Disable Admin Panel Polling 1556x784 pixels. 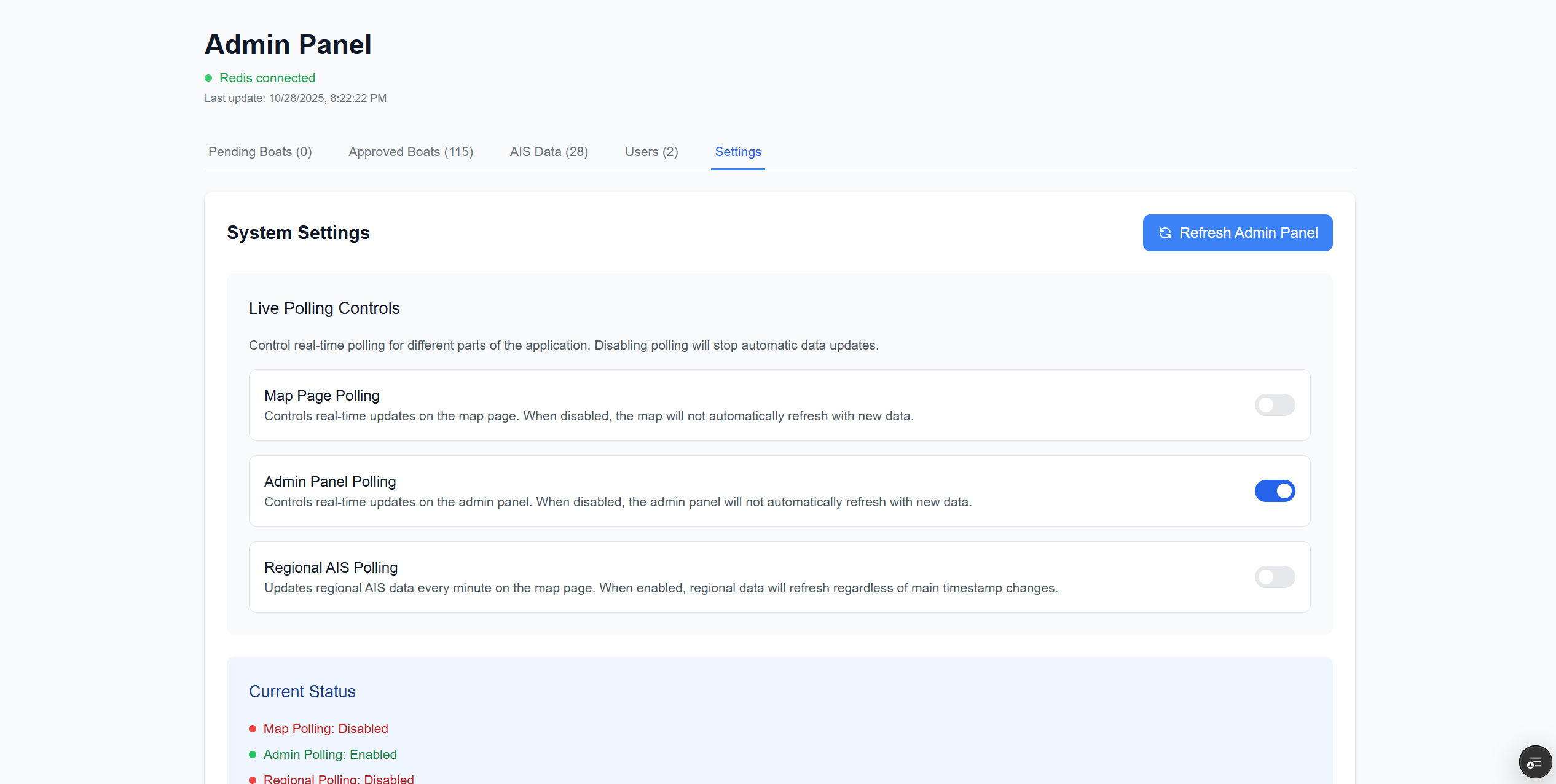(1275, 491)
